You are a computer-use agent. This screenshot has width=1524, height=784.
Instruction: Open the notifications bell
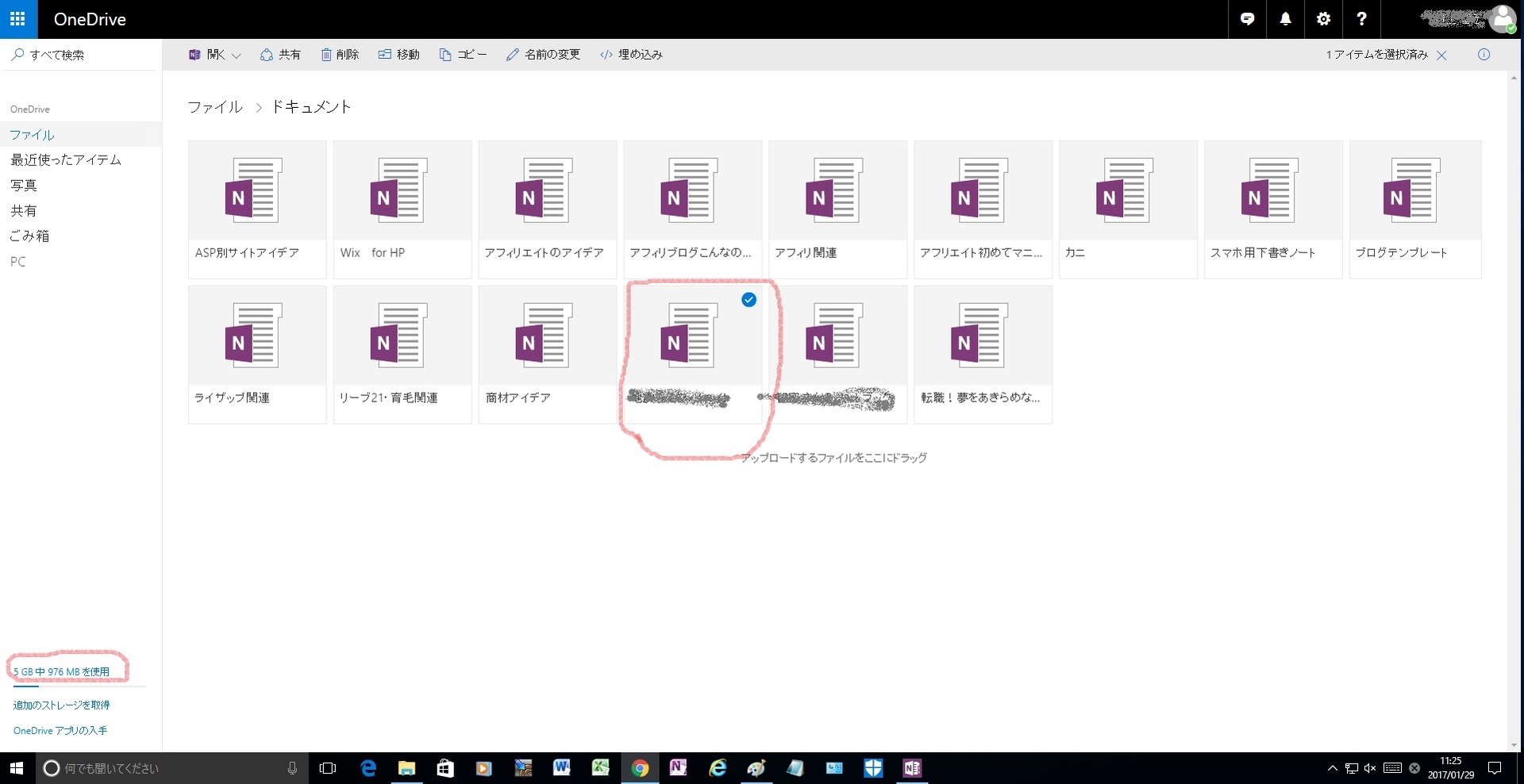tap(1285, 19)
